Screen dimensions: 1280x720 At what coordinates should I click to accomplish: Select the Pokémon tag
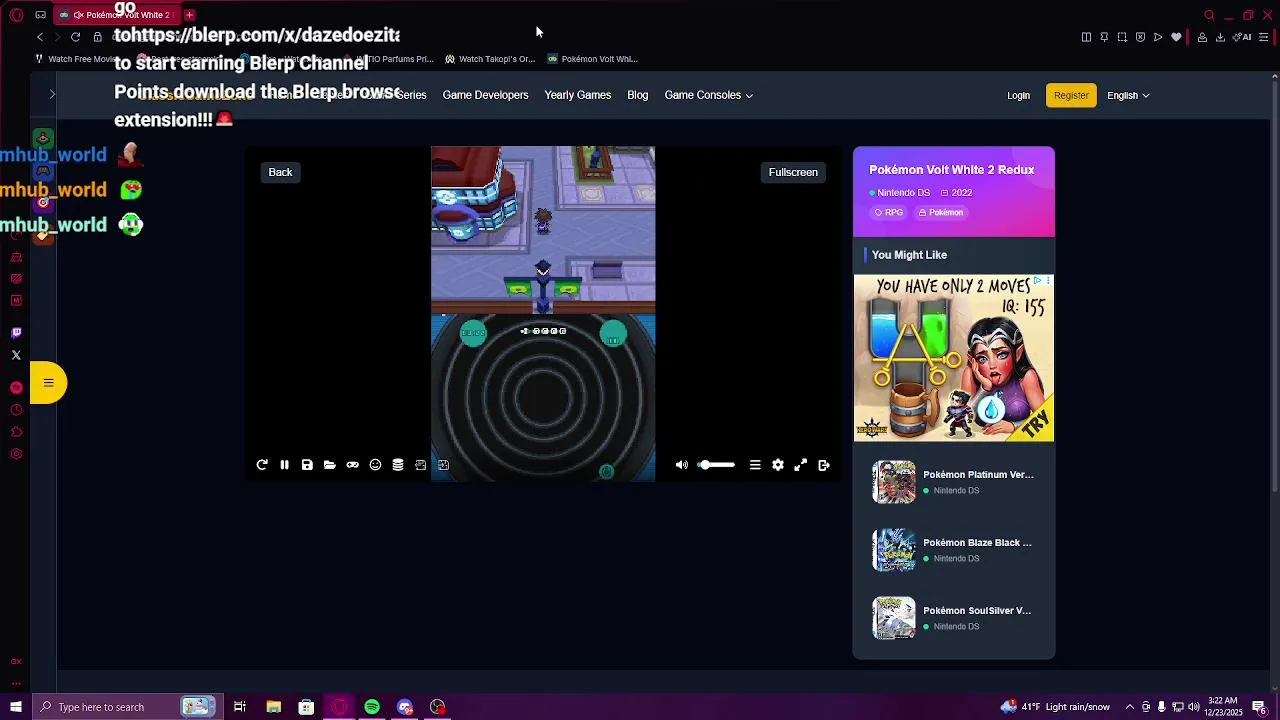(941, 212)
